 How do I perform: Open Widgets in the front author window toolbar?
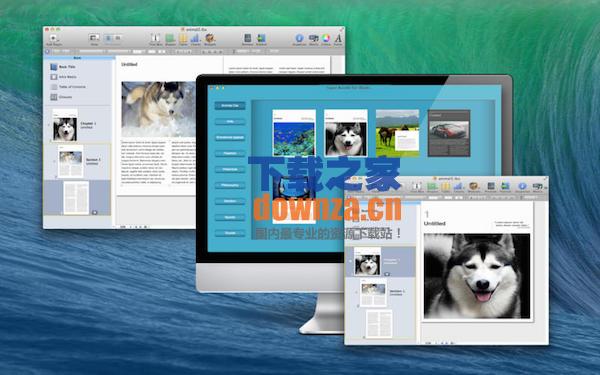(x=473, y=187)
